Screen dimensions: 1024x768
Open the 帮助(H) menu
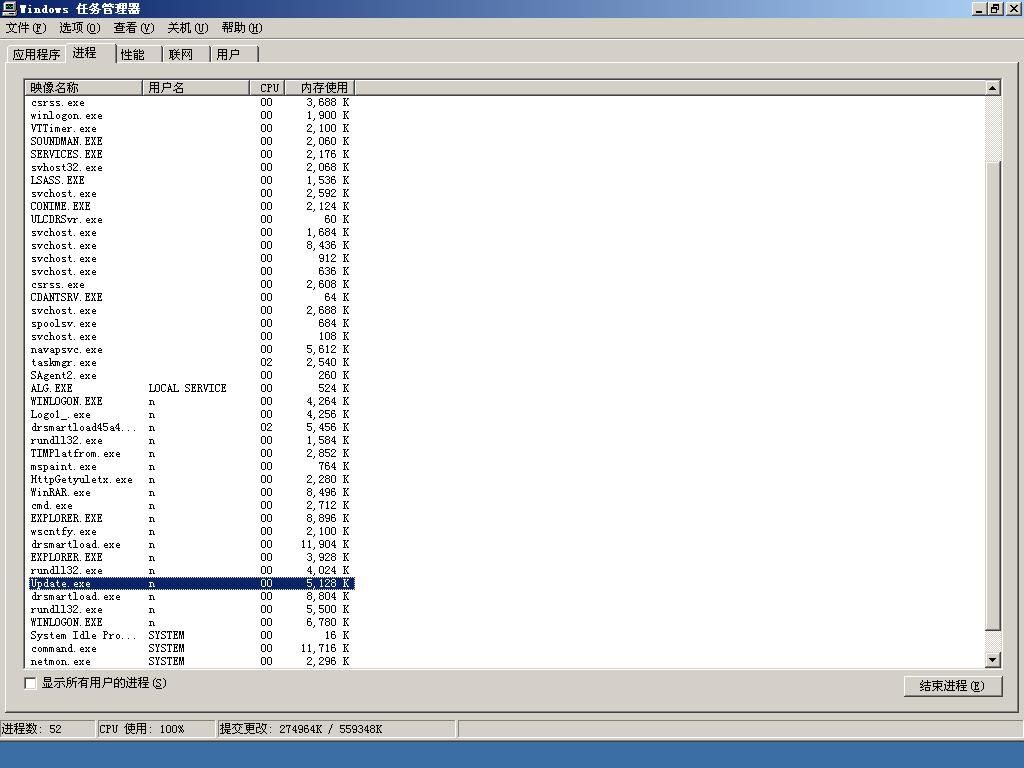(x=242, y=28)
